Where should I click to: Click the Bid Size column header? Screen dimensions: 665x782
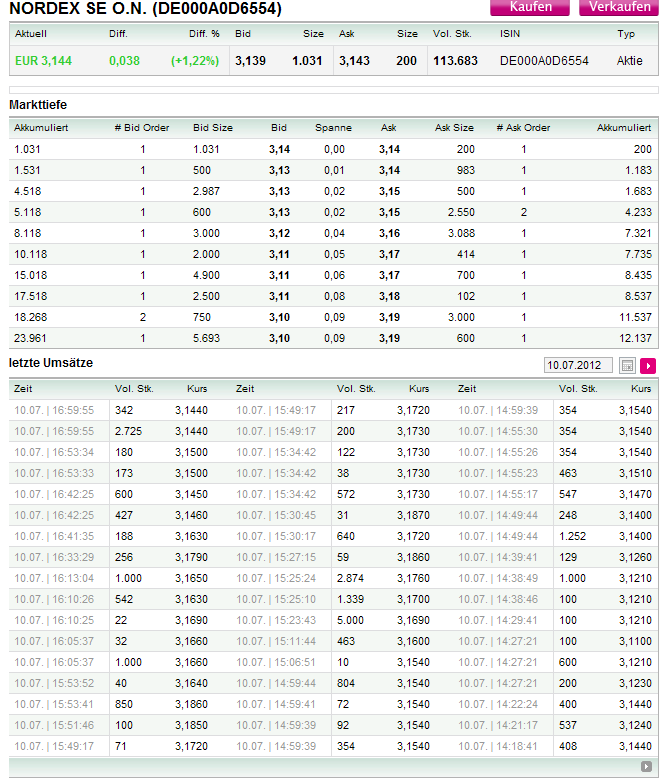(x=212, y=128)
